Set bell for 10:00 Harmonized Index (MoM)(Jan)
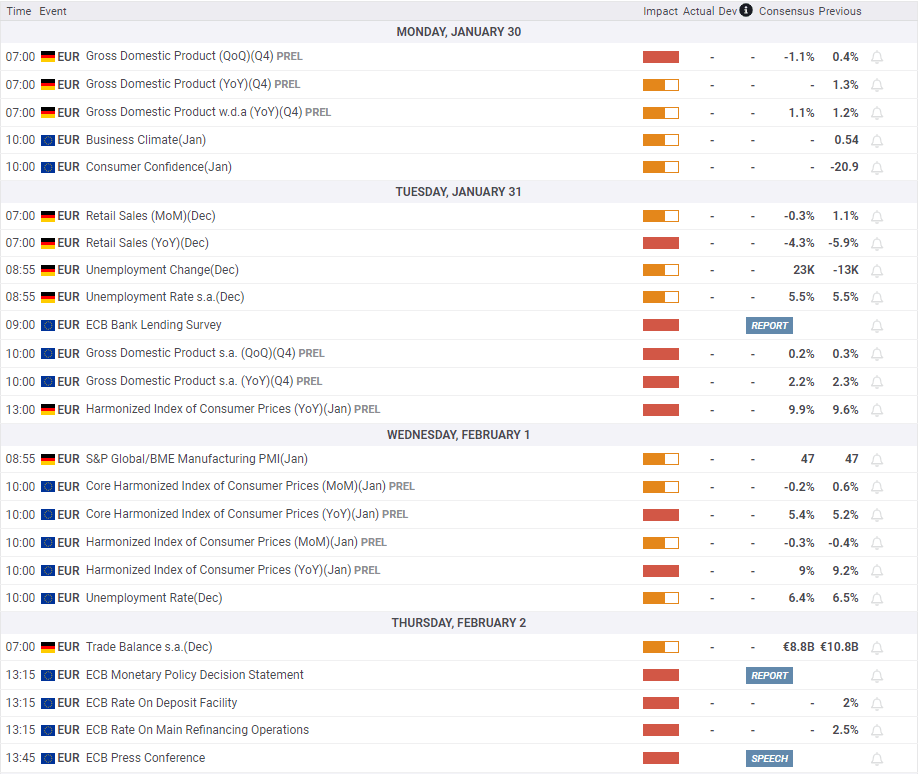The image size is (918, 774). [x=877, y=543]
